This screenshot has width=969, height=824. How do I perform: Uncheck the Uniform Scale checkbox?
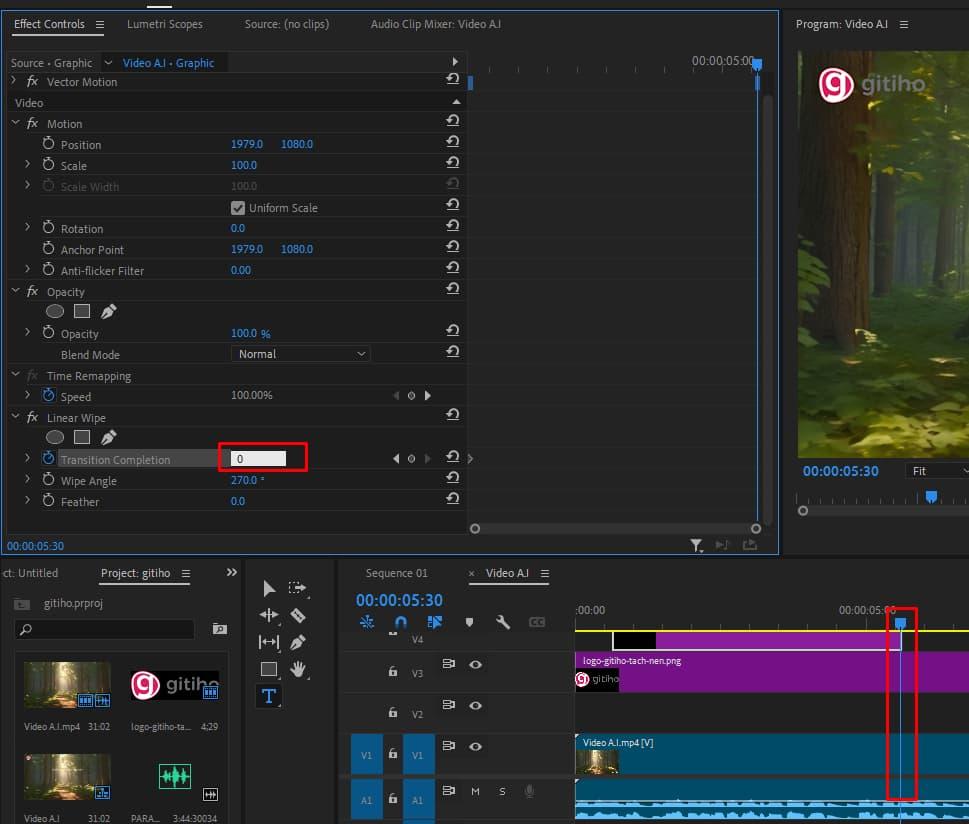tap(238, 208)
